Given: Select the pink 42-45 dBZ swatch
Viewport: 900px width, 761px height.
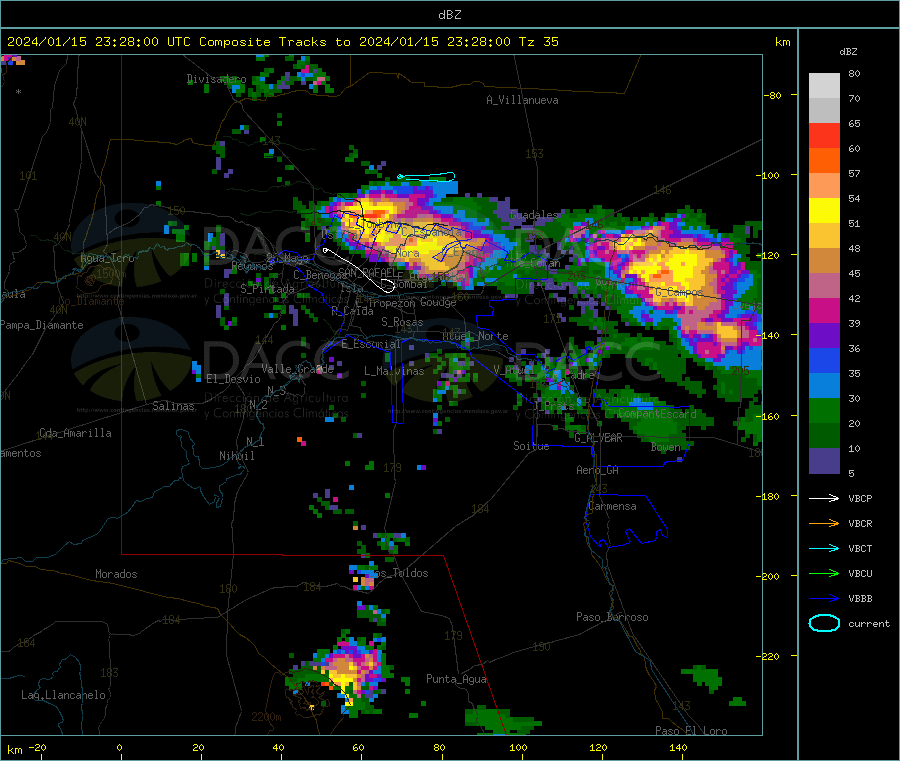Looking at the screenshot, I should coord(824,286).
